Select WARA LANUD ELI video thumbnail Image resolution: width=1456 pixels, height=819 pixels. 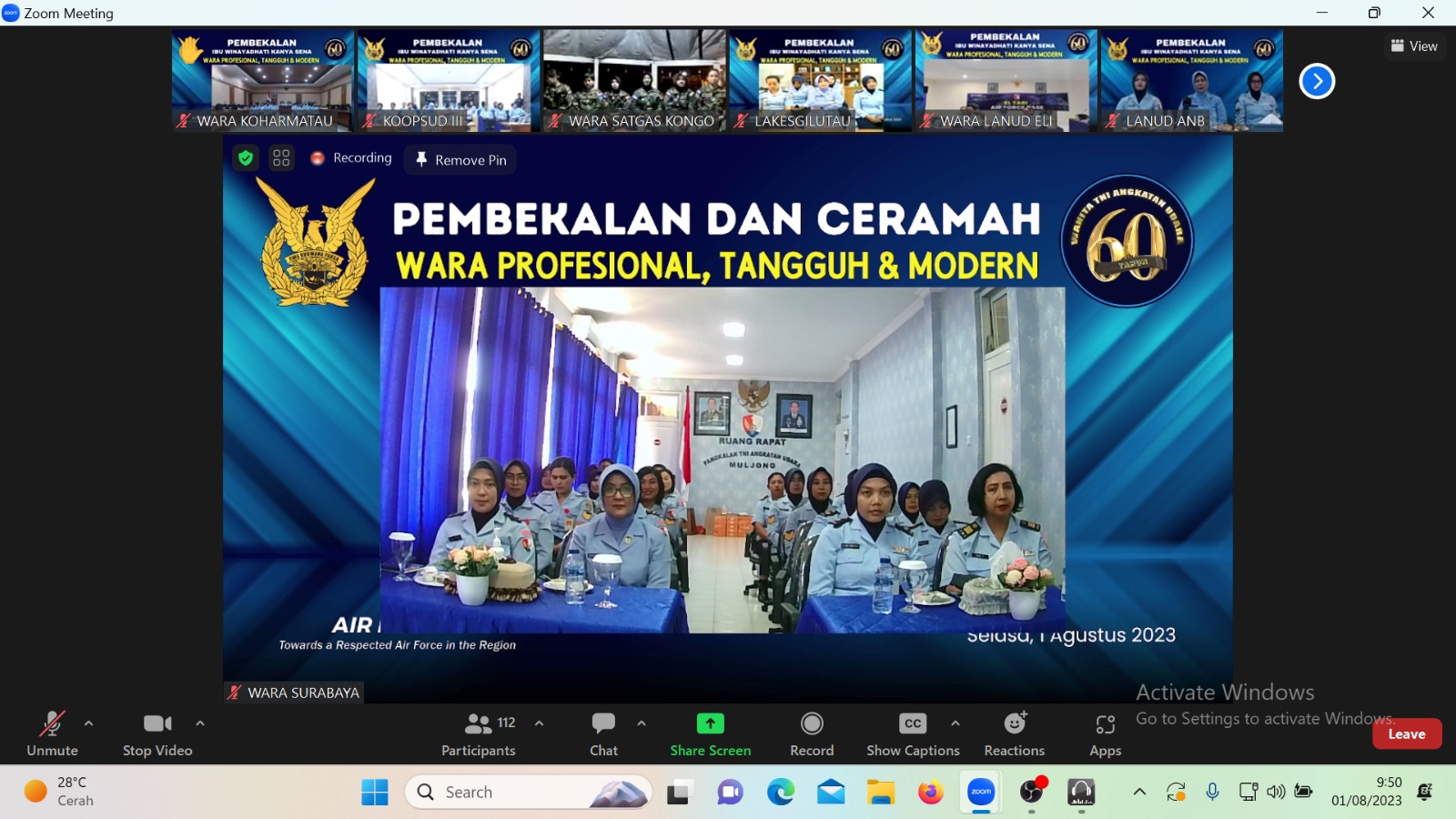coord(1006,80)
